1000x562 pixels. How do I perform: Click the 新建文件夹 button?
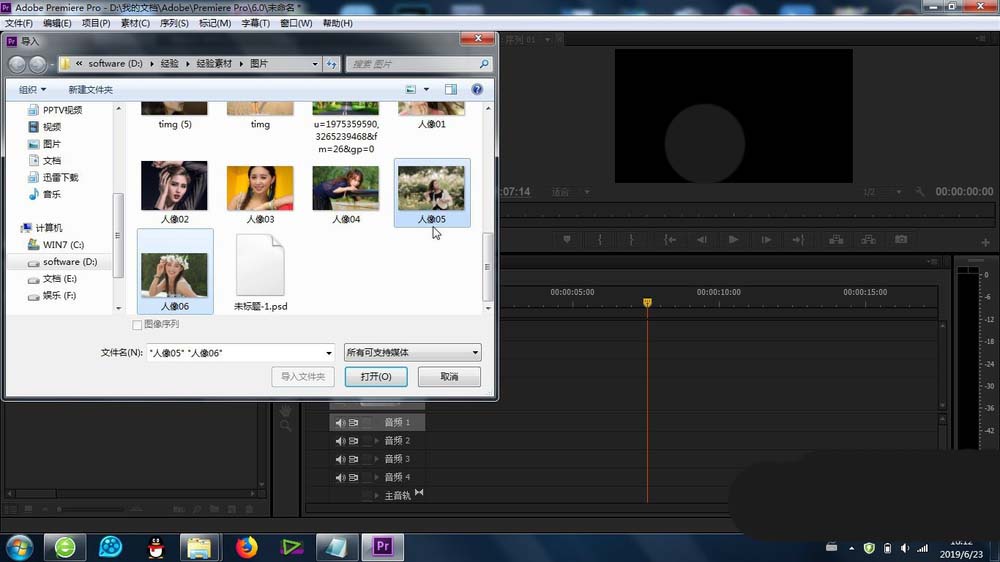point(91,89)
